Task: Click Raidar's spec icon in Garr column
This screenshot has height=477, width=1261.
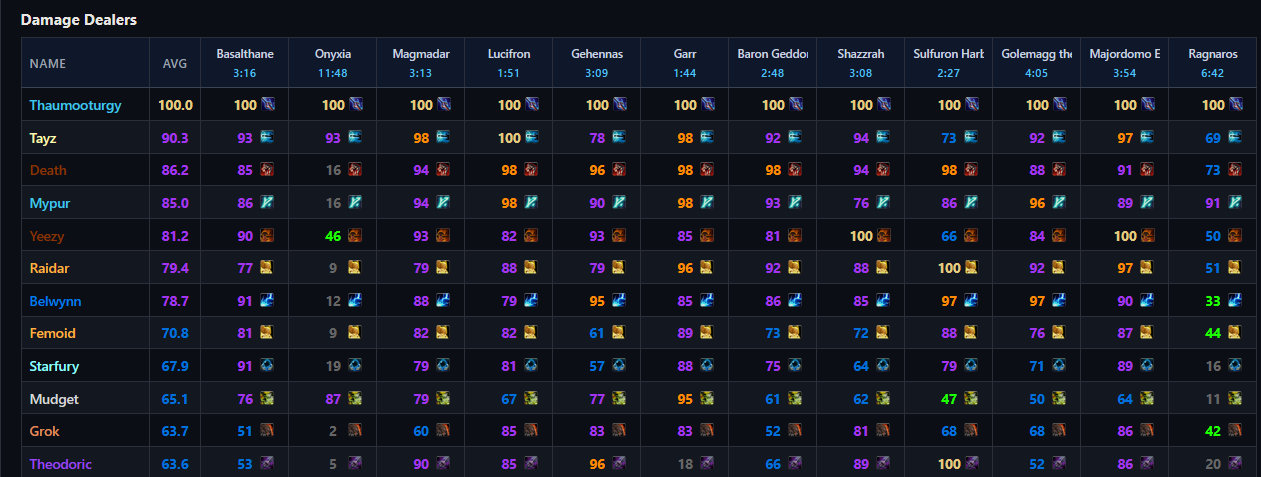Action: point(707,268)
